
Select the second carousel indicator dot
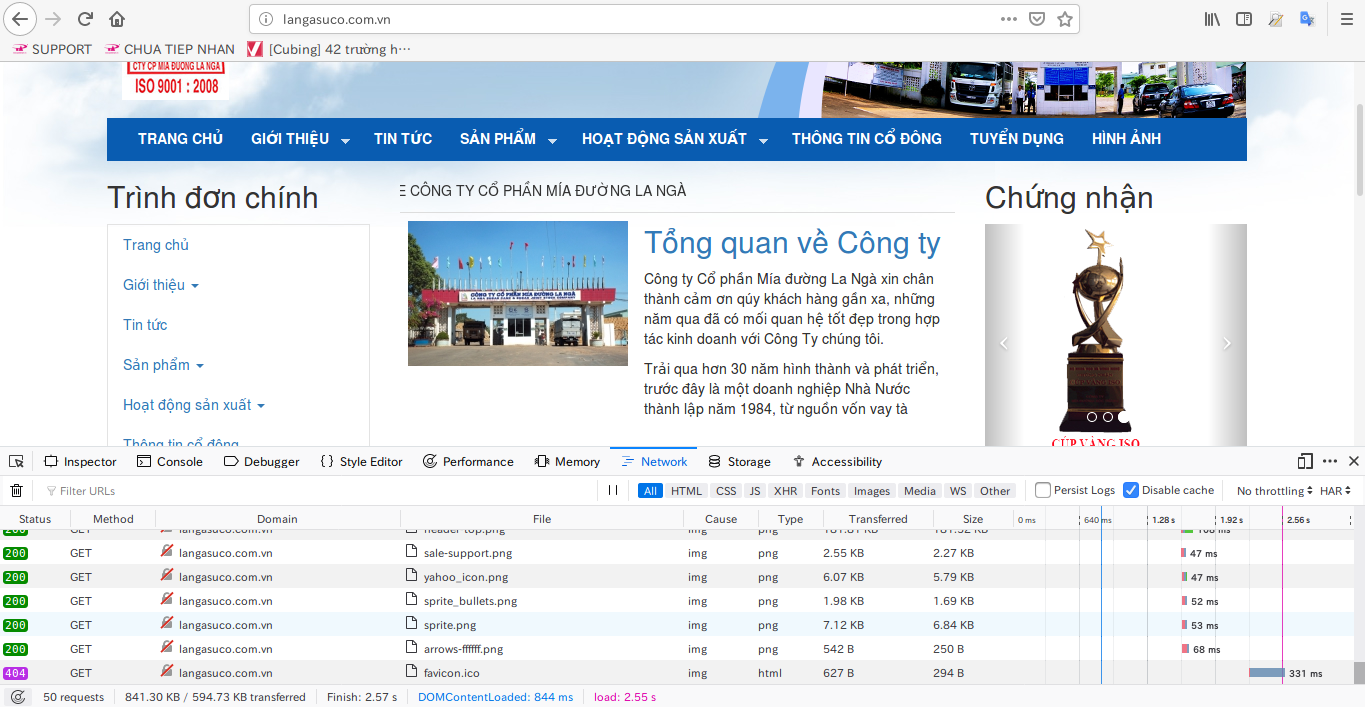(x=1108, y=417)
